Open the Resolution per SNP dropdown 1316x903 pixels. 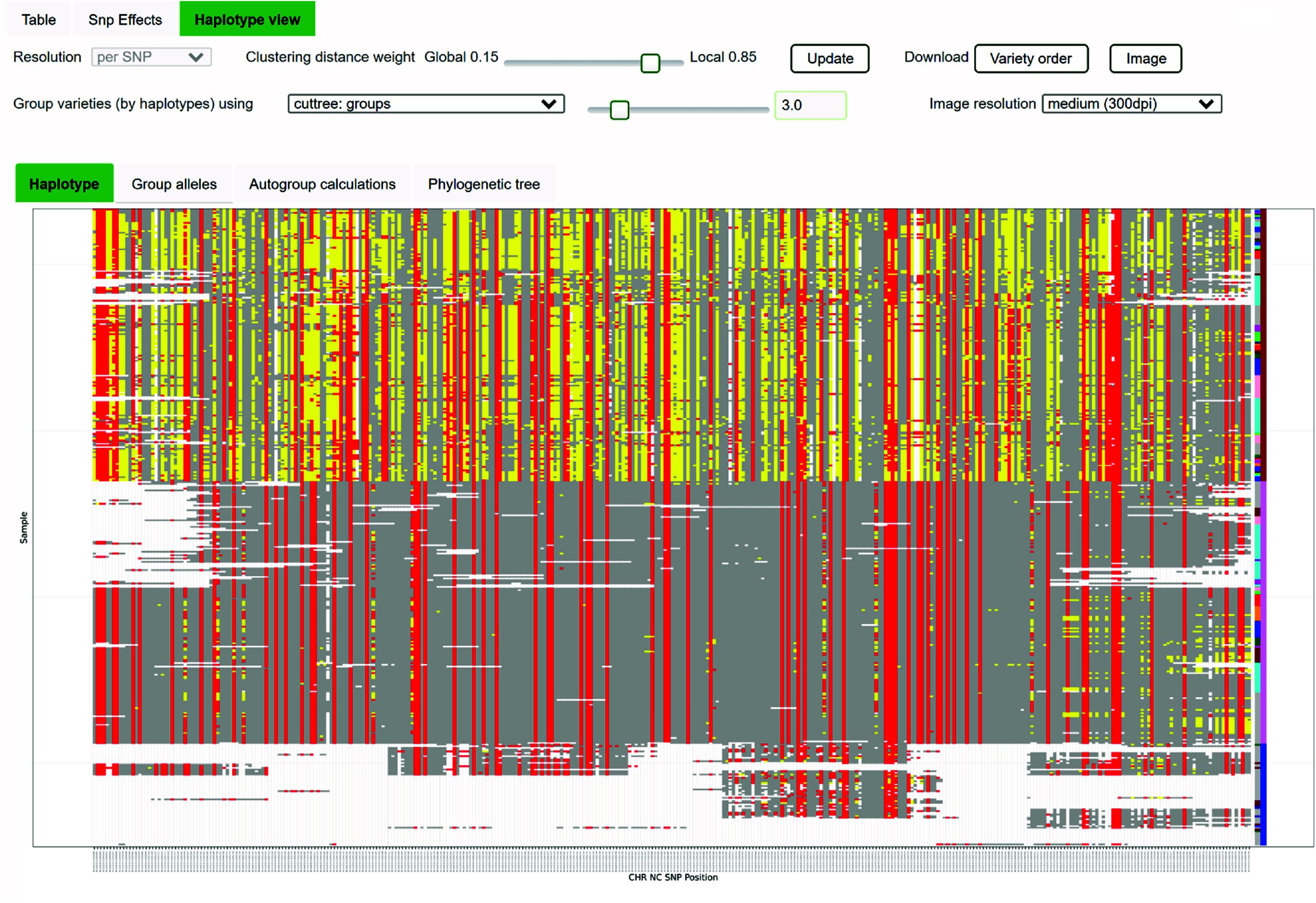[151, 57]
